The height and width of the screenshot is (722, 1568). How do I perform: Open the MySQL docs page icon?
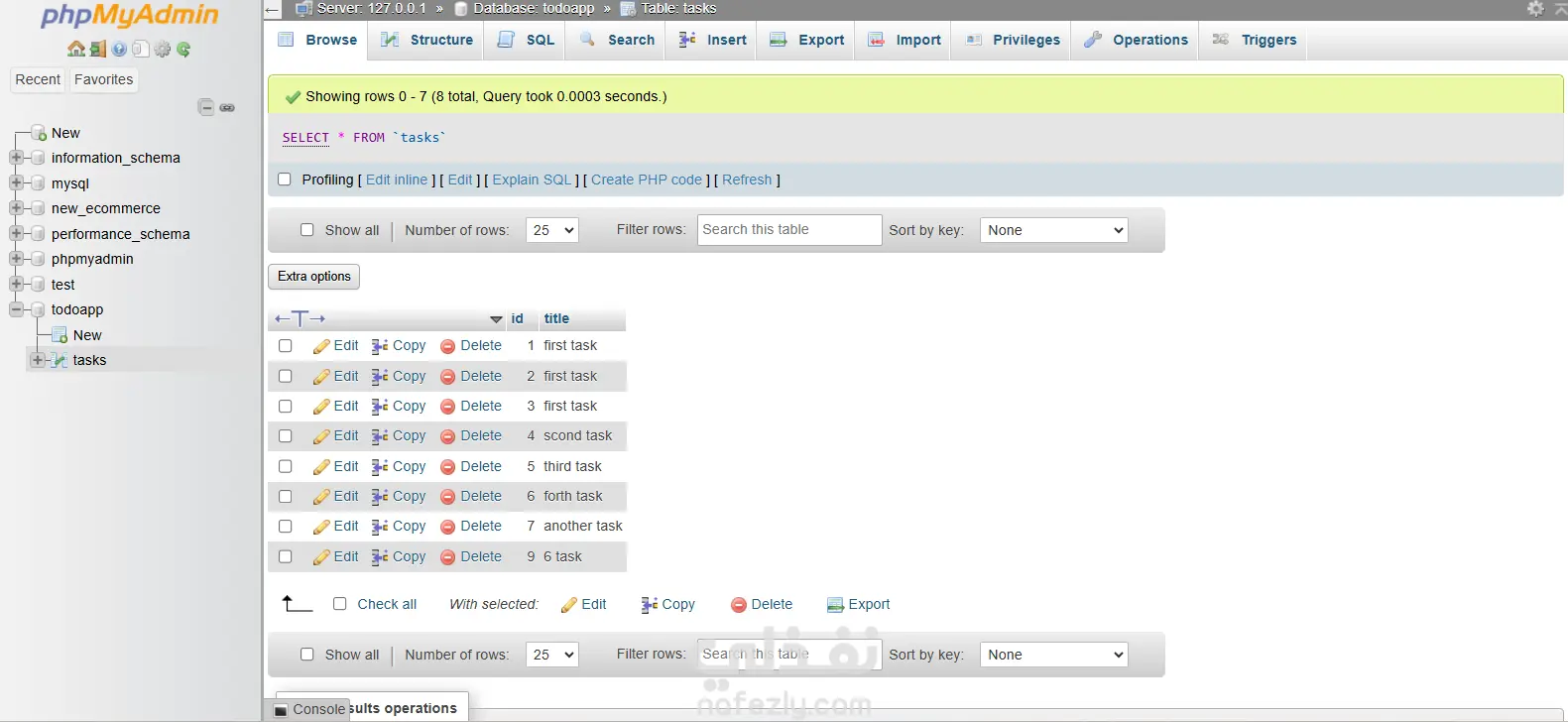[x=141, y=49]
